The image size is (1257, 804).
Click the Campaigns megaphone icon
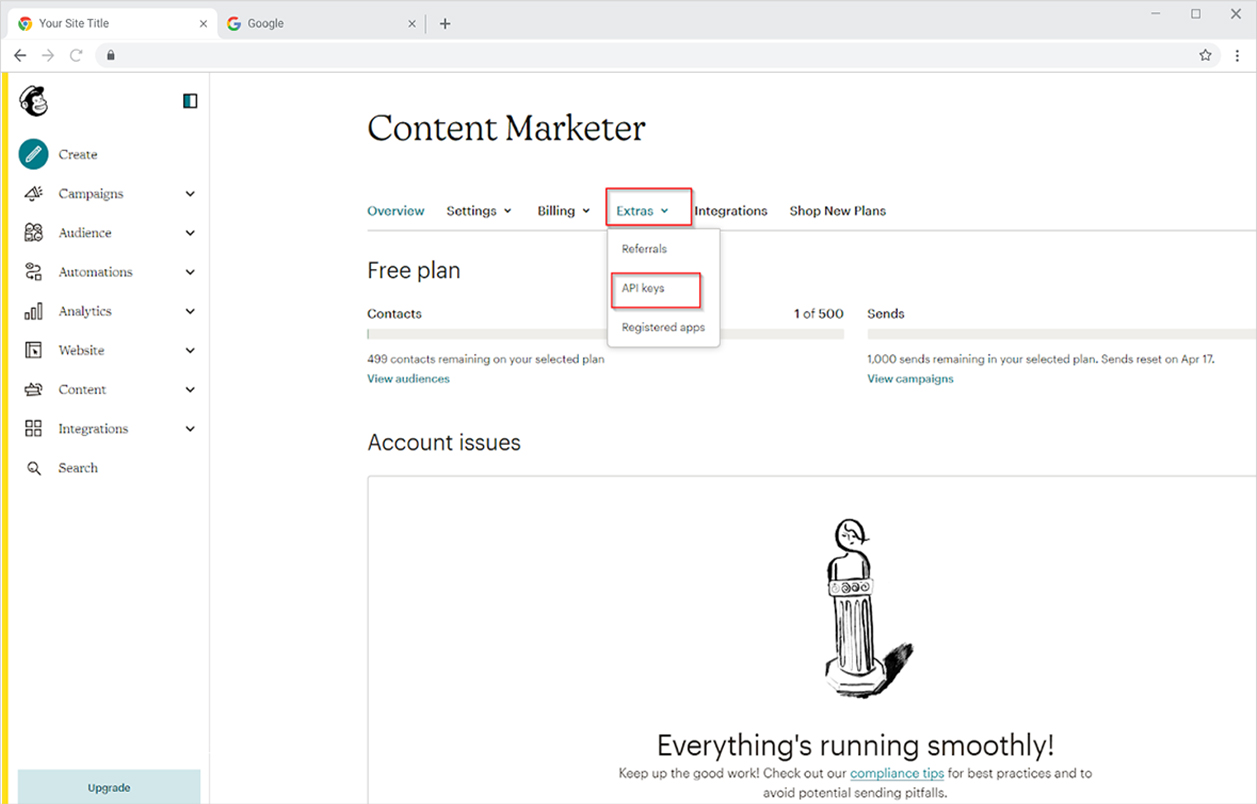click(34, 194)
